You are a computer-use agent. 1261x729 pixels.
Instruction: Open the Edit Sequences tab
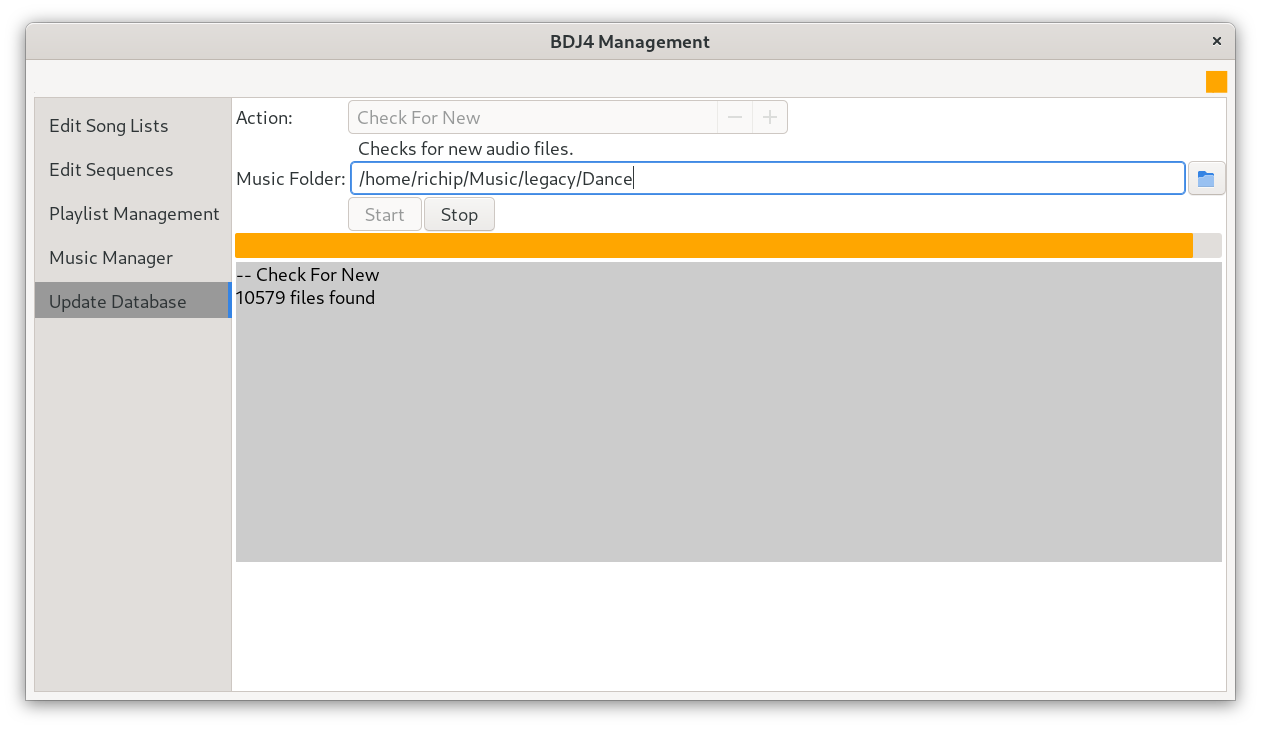pos(111,170)
